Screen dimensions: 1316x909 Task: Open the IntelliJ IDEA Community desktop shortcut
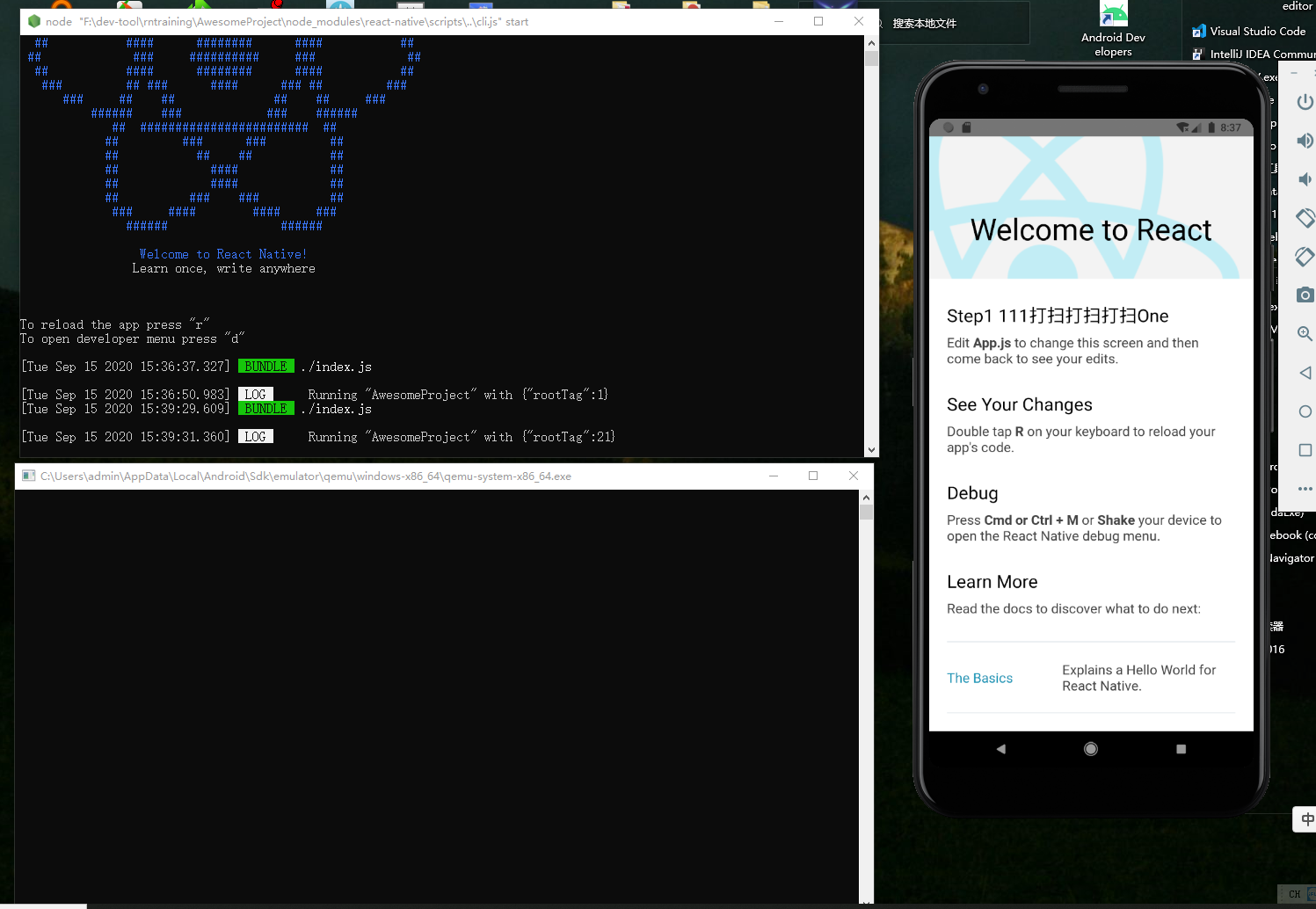pos(1254,54)
